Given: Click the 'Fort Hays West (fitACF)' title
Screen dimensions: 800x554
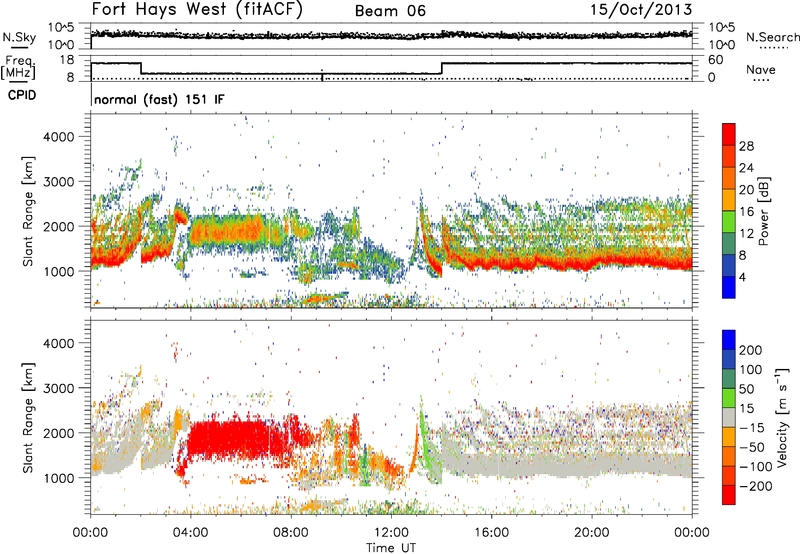Looking at the screenshot, I should pyautogui.click(x=197, y=9).
